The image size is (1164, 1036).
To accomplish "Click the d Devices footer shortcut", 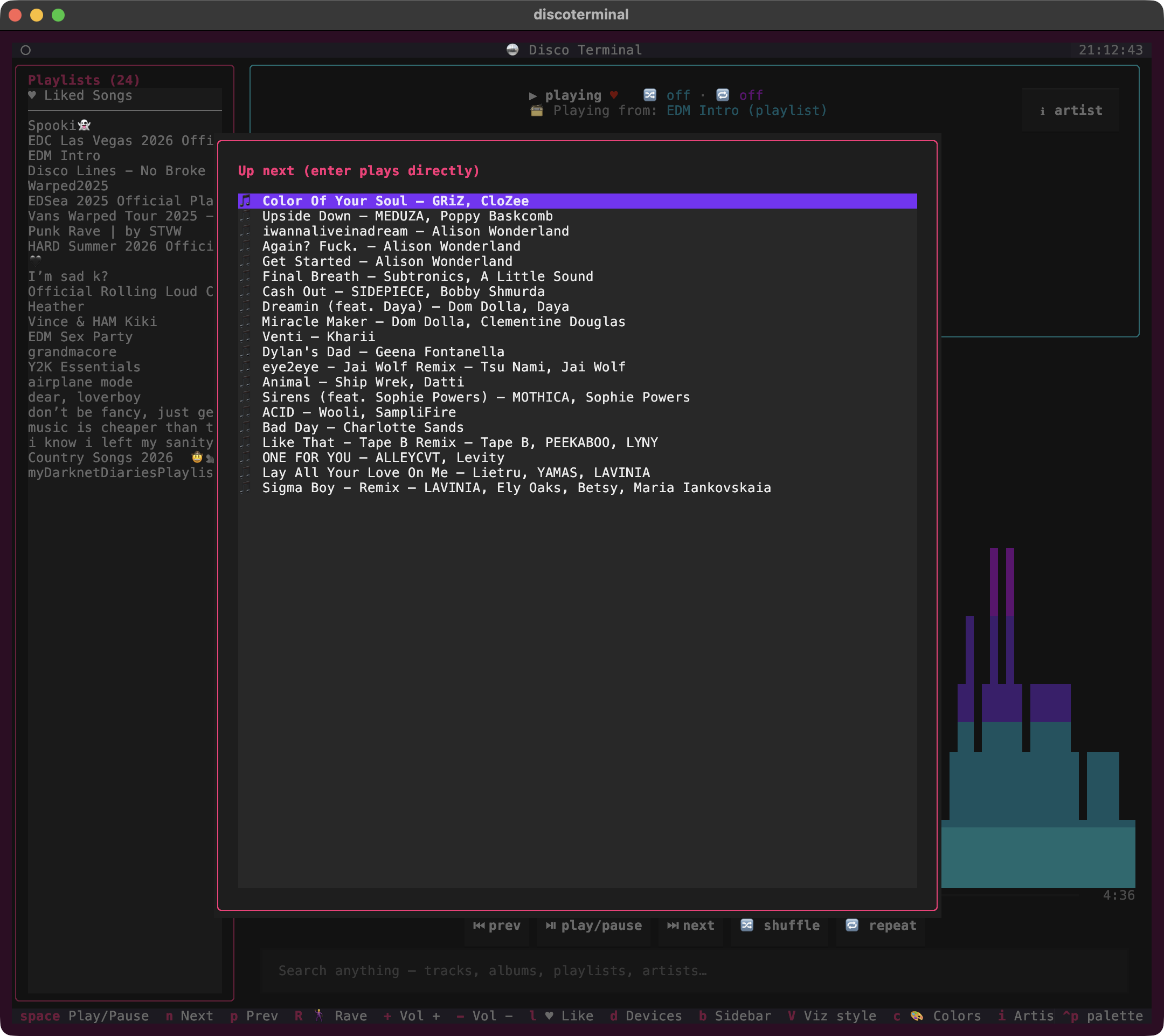I will [x=646, y=1016].
